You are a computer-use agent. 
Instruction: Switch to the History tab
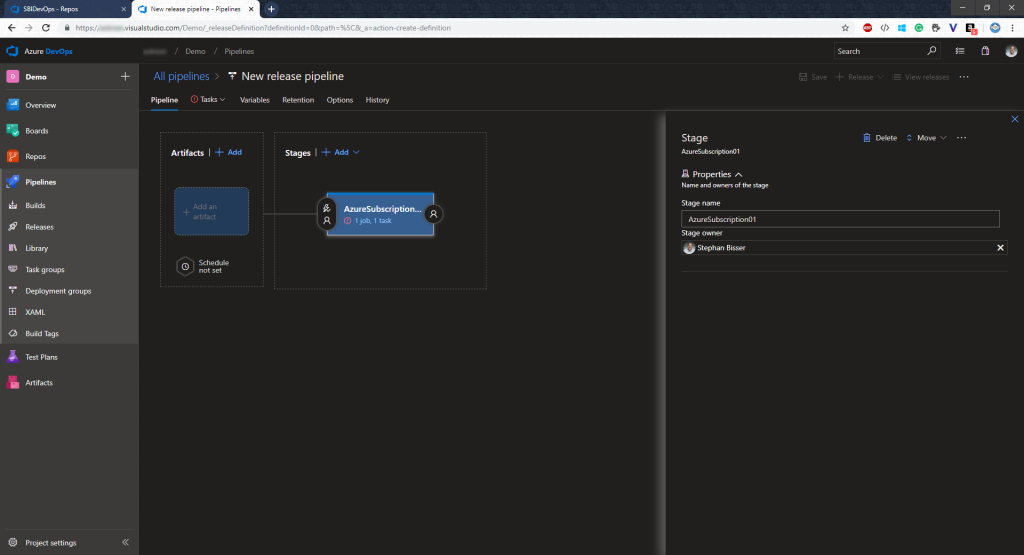point(377,100)
